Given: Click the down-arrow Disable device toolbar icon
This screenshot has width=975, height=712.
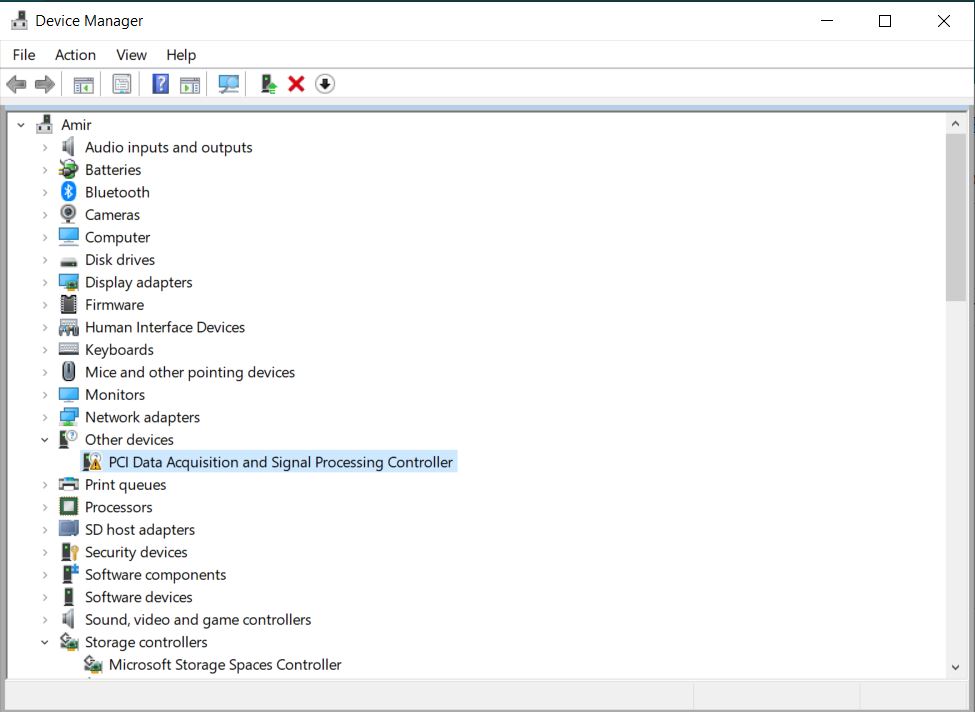Looking at the screenshot, I should click(x=324, y=84).
